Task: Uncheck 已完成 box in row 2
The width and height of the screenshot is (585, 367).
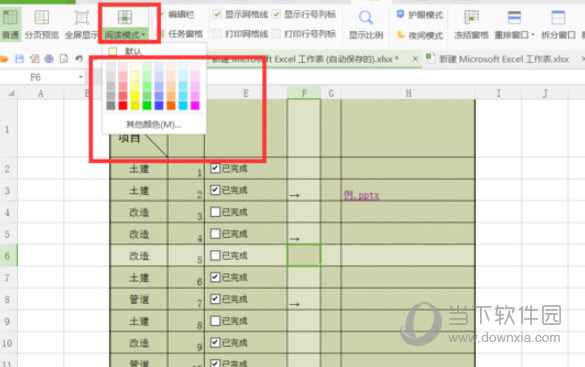Action: [x=215, y=168]
